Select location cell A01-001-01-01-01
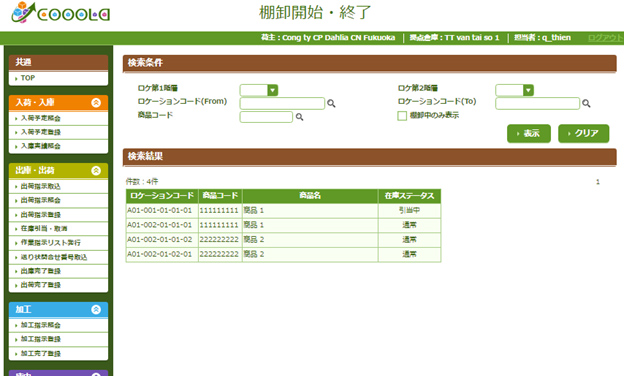The image size is (624, 376). pyautogui.click(x=162, y=210)
